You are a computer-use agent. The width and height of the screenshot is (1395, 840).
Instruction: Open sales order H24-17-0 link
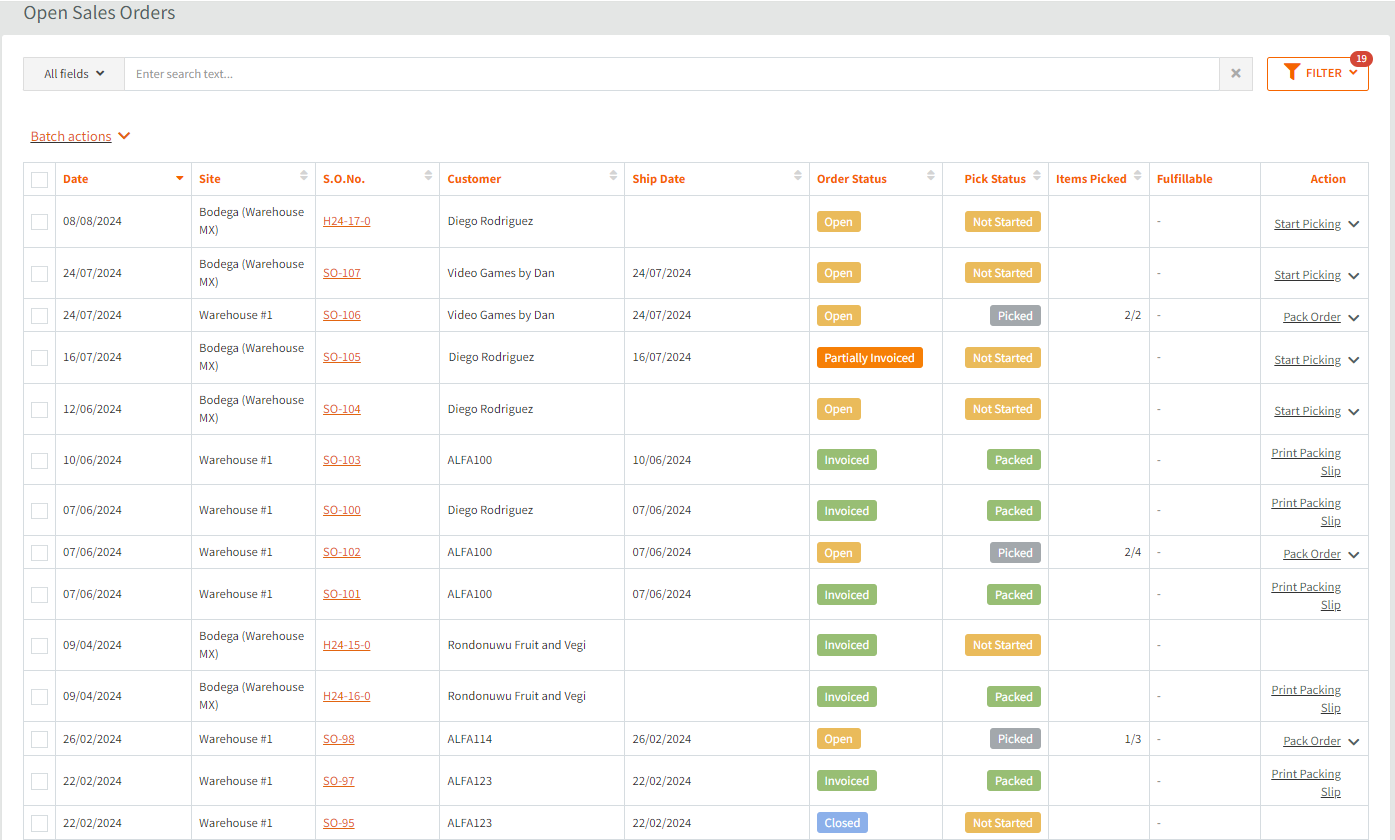[346, 221]
